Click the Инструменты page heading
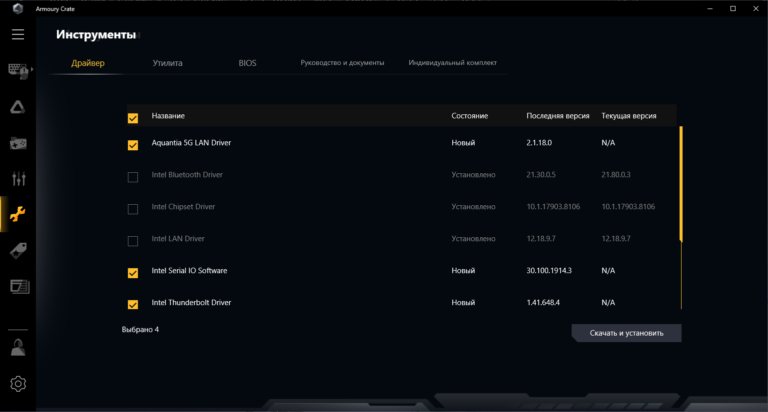 (96, 34)
